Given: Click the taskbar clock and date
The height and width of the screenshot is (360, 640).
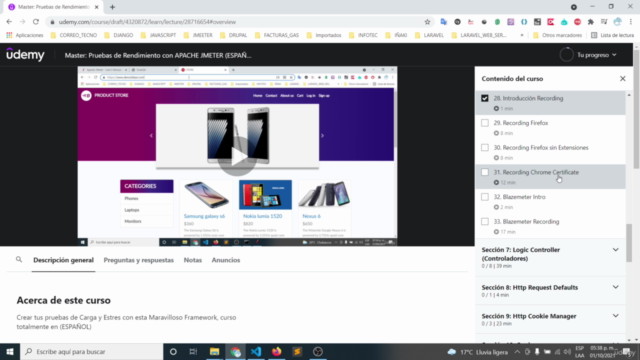Looking at the screenshot, I should click(602, 352).
